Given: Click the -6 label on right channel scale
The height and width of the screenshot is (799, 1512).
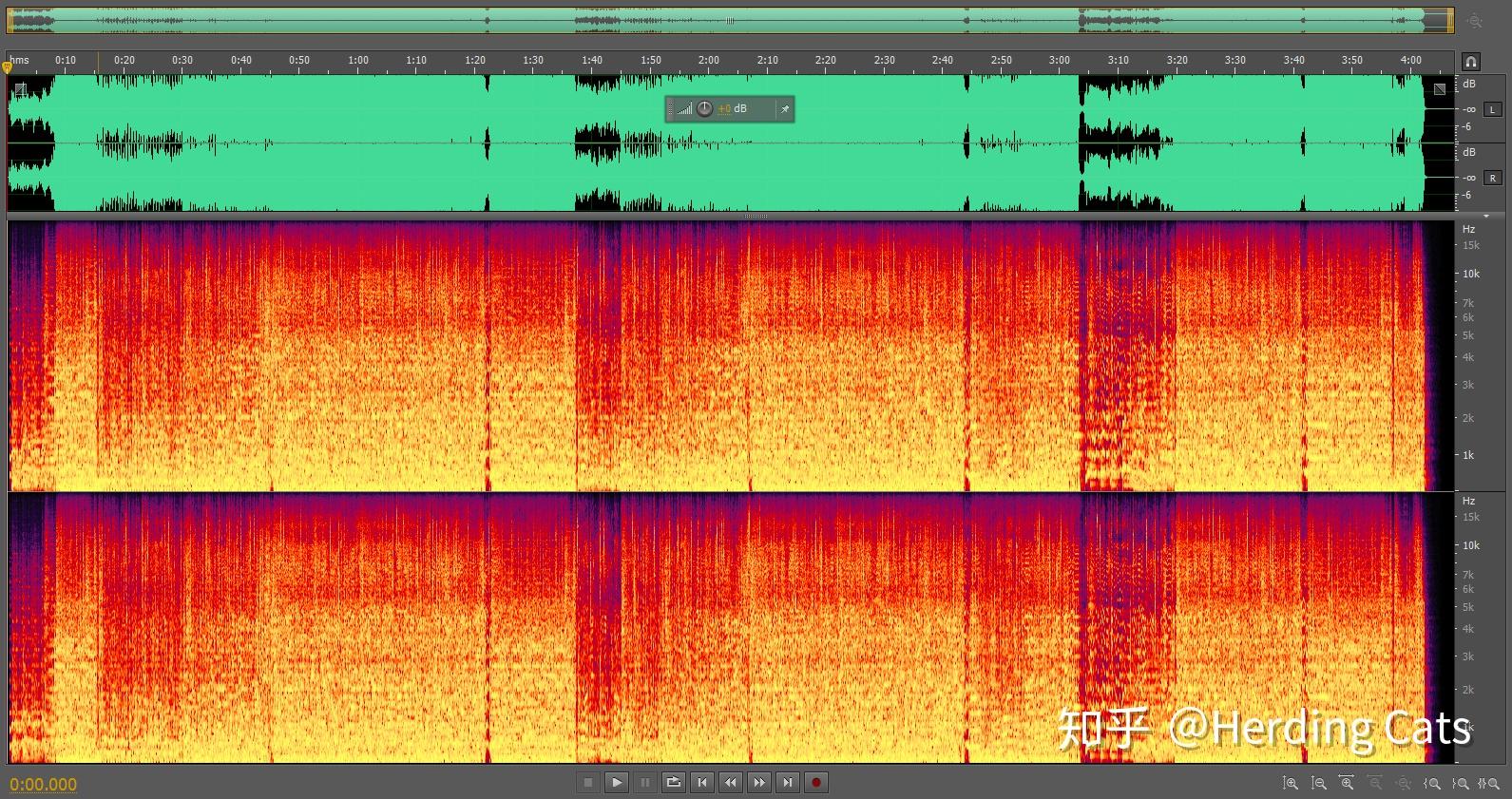Looking at the screenshot, I should pos(1466,195).
